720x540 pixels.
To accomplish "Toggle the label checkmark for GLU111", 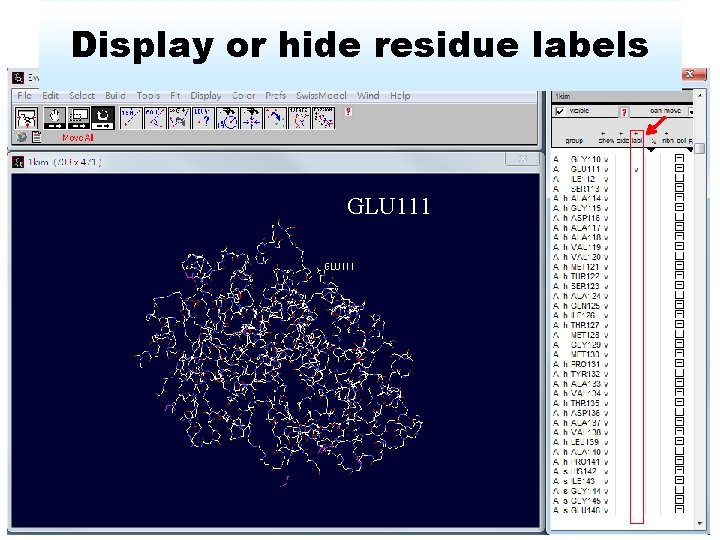I will (x=636, y=169).
